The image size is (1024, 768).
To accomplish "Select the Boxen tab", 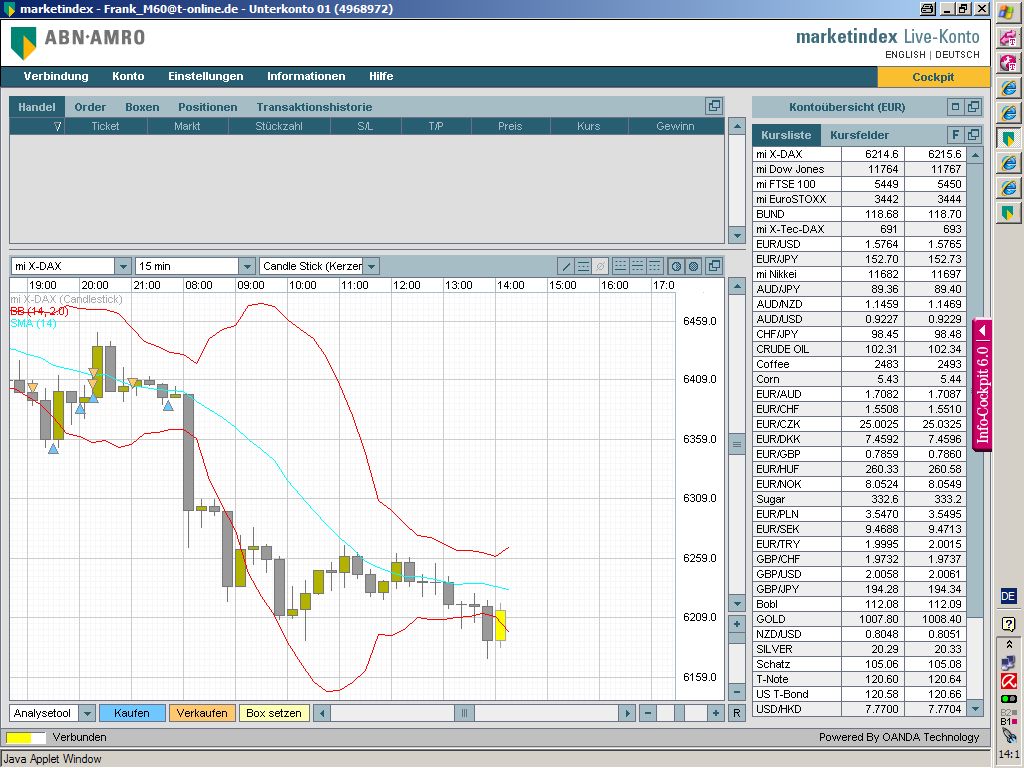I will [142, 107].
